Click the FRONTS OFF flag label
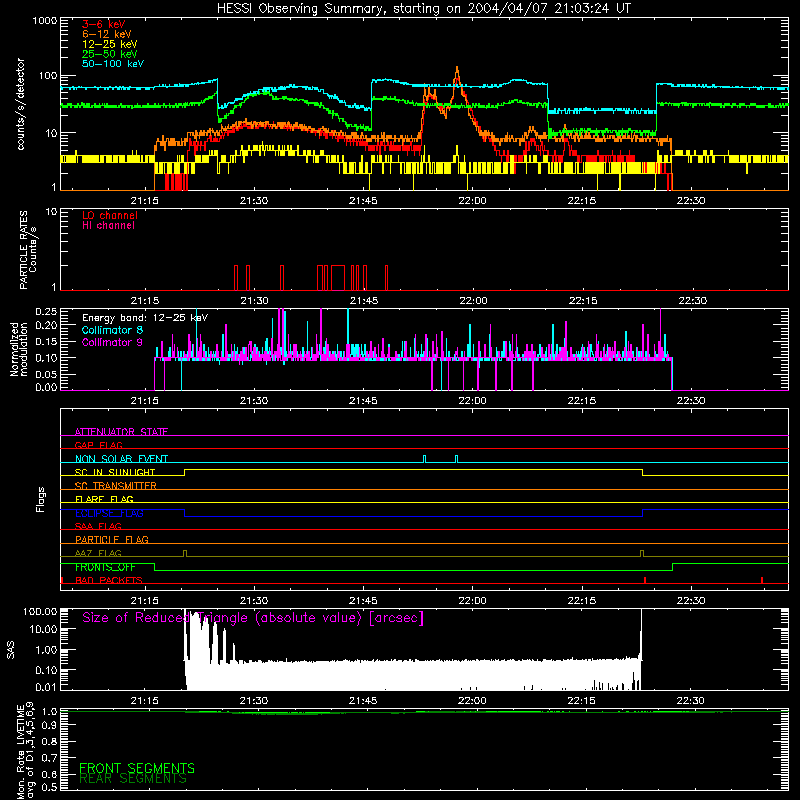The height and width of the screenshot is (800, 800). coord(105,567)
